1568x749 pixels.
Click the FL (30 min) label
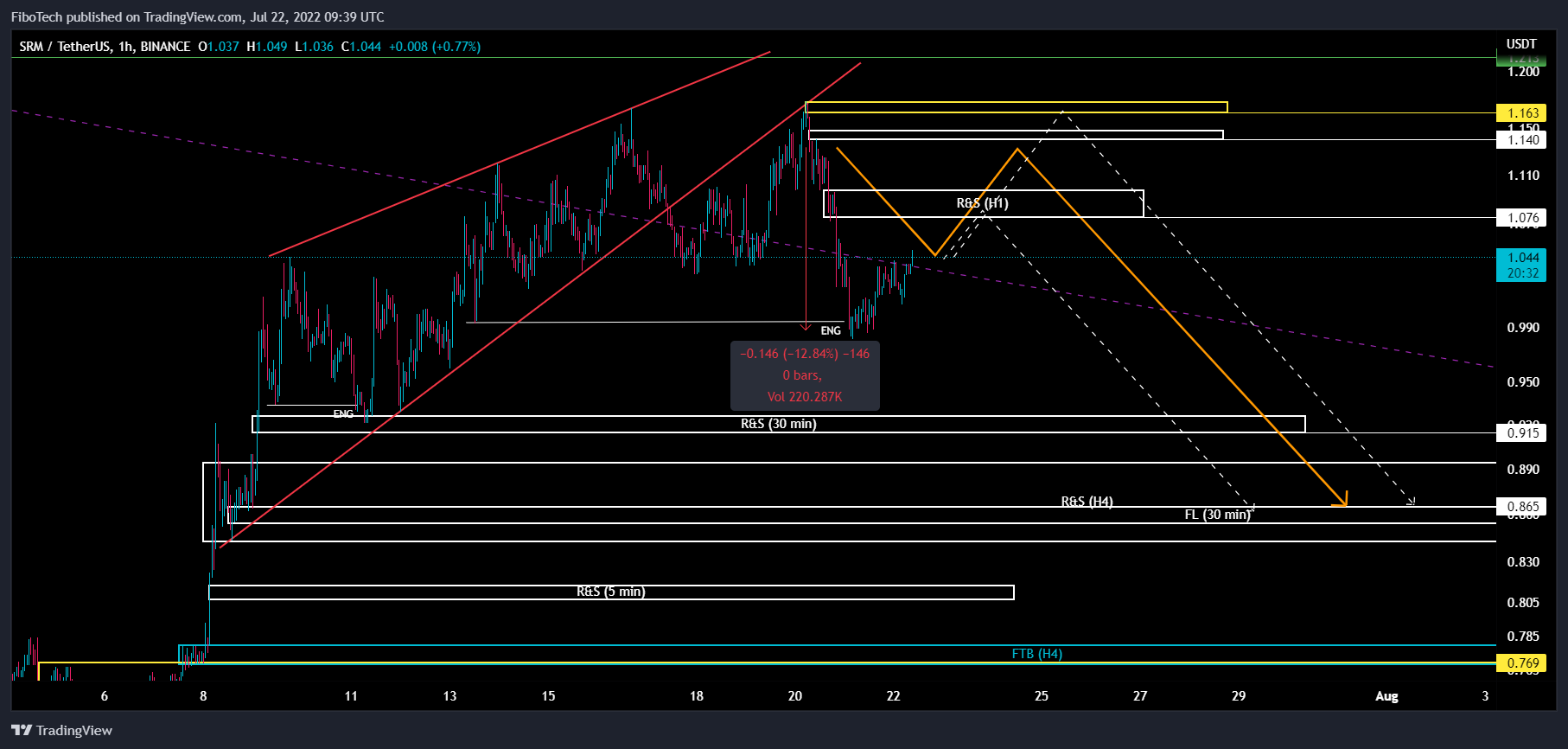[1217, 515]
